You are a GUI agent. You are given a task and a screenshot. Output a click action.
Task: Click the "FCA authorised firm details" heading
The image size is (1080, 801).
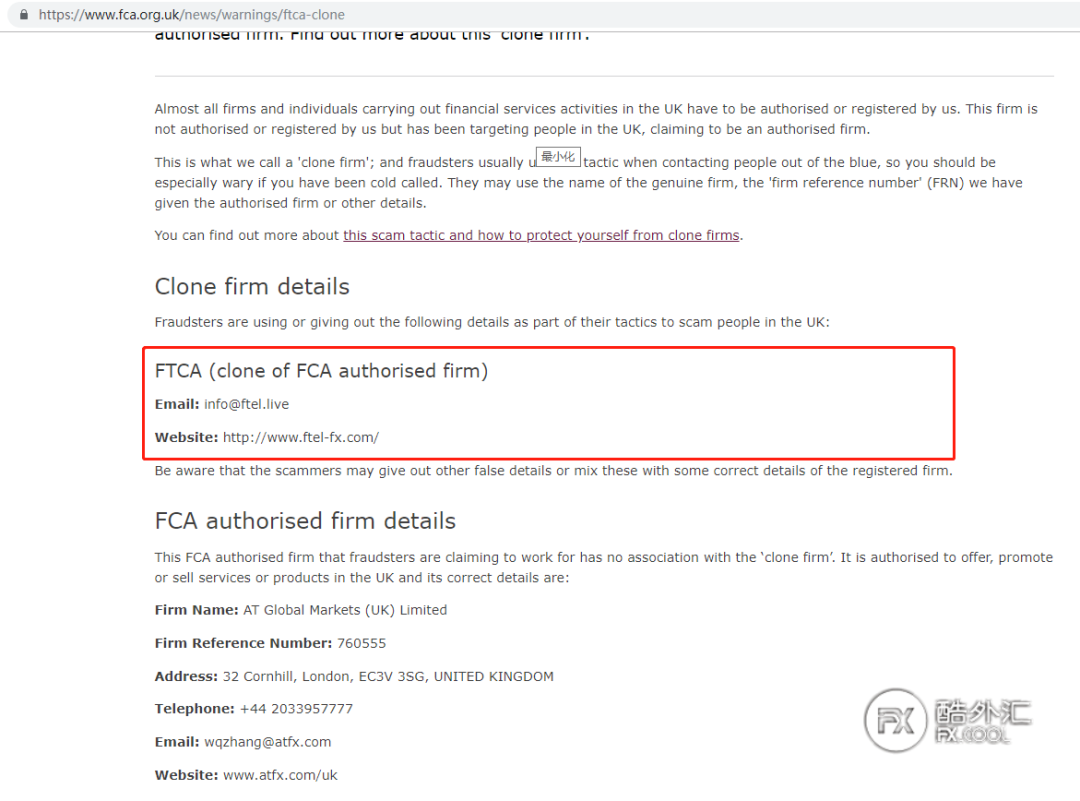[305, 521]
